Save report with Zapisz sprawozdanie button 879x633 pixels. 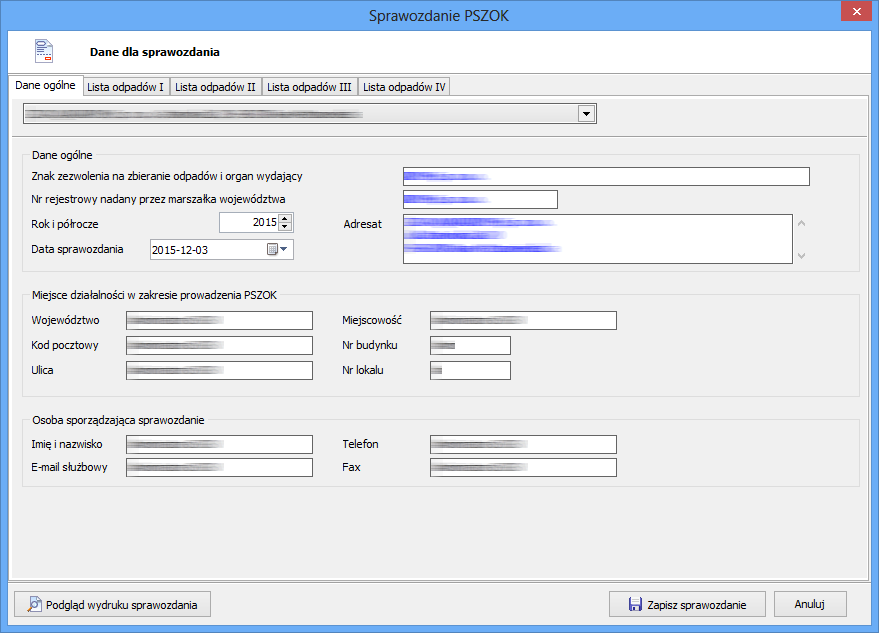click(x=687, y=604)
